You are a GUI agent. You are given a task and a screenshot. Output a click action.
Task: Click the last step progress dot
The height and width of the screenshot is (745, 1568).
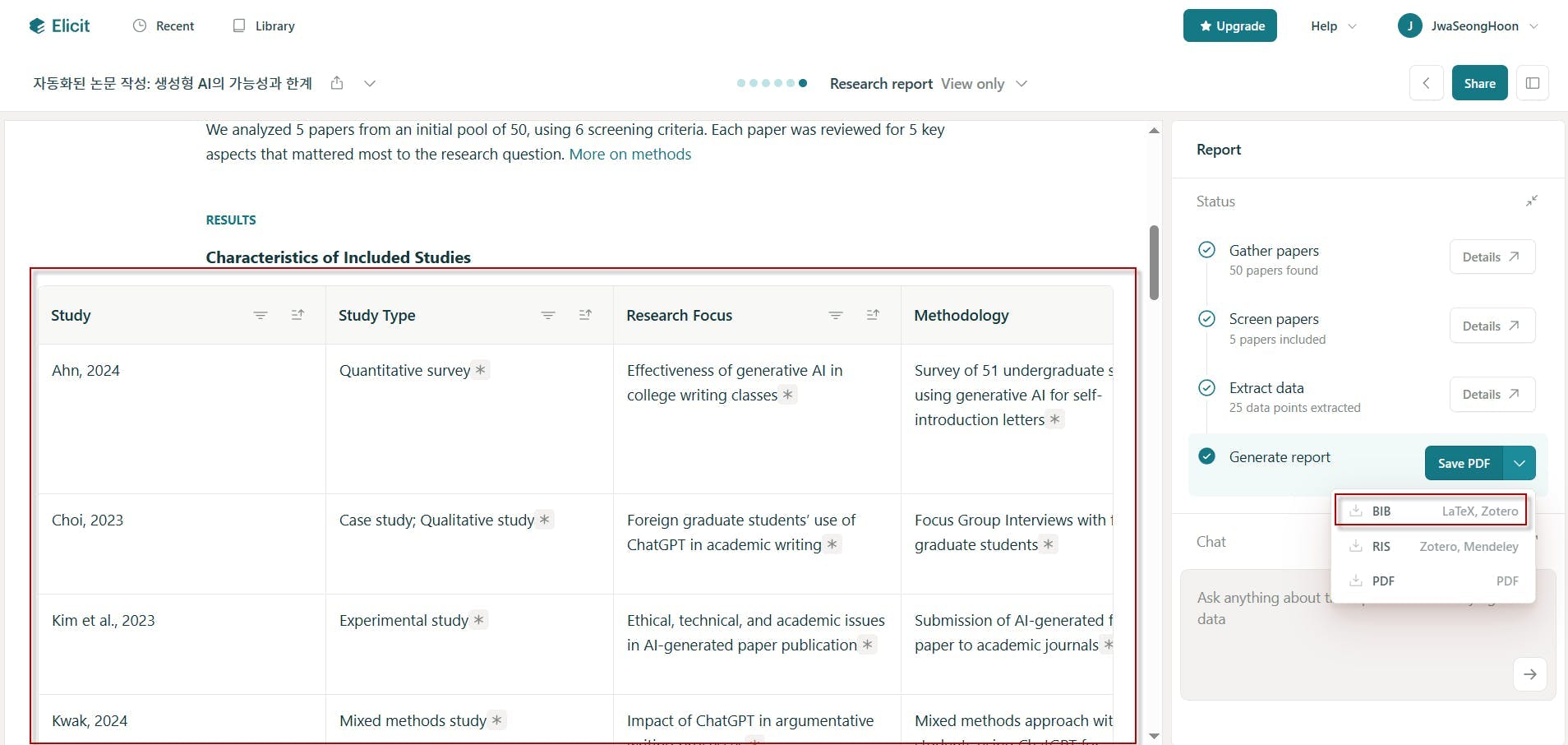pos(803,83)
